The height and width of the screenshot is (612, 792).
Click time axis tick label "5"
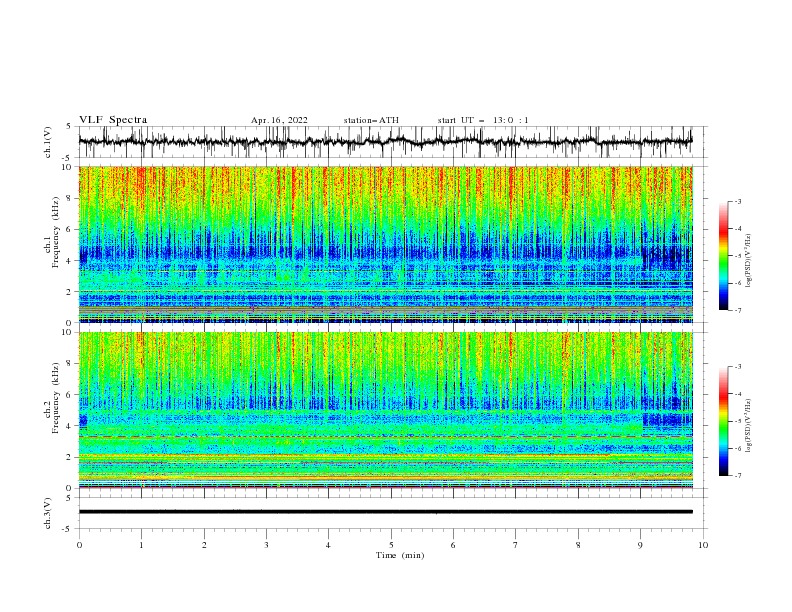pos(391,545)
